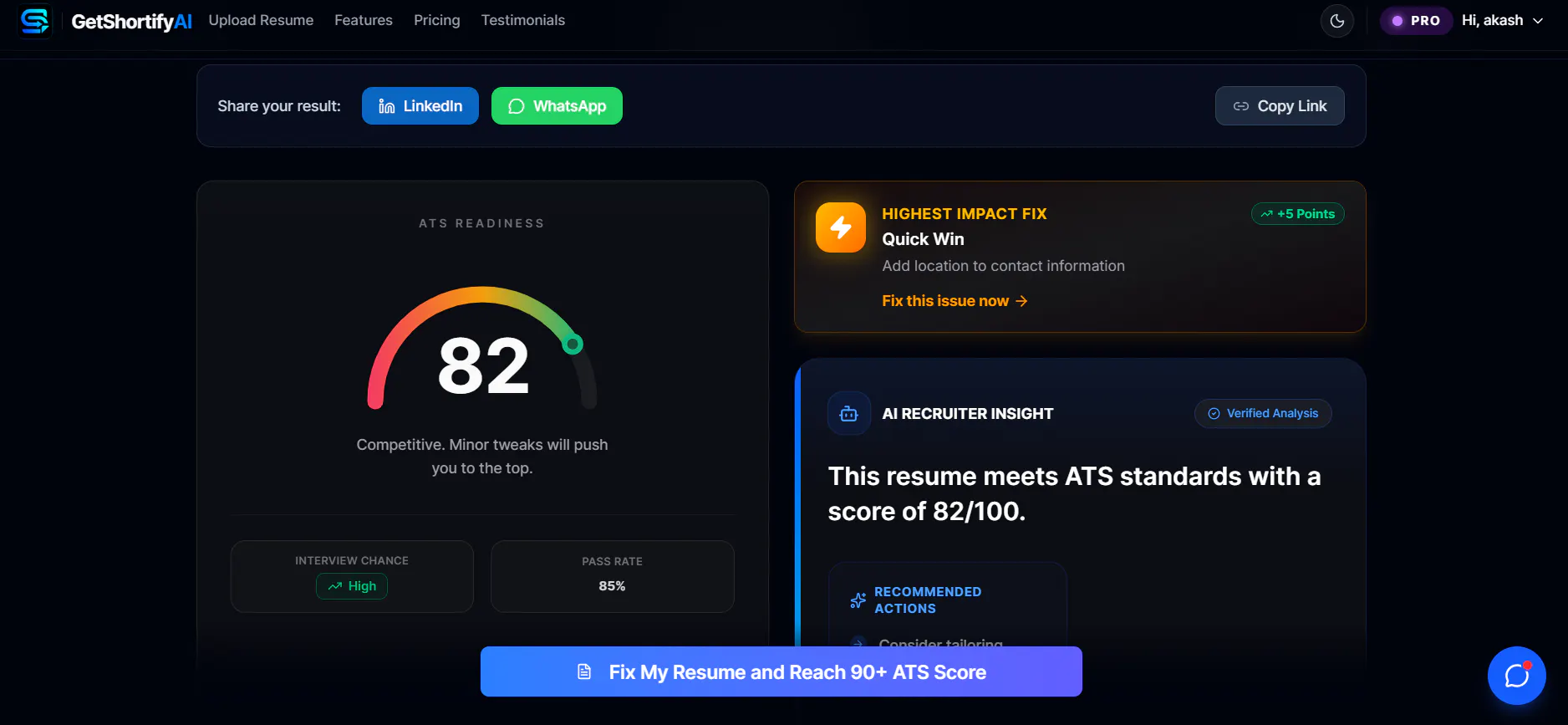Copy the result link
1568x725 pixels.
[x=1280, y=106]
